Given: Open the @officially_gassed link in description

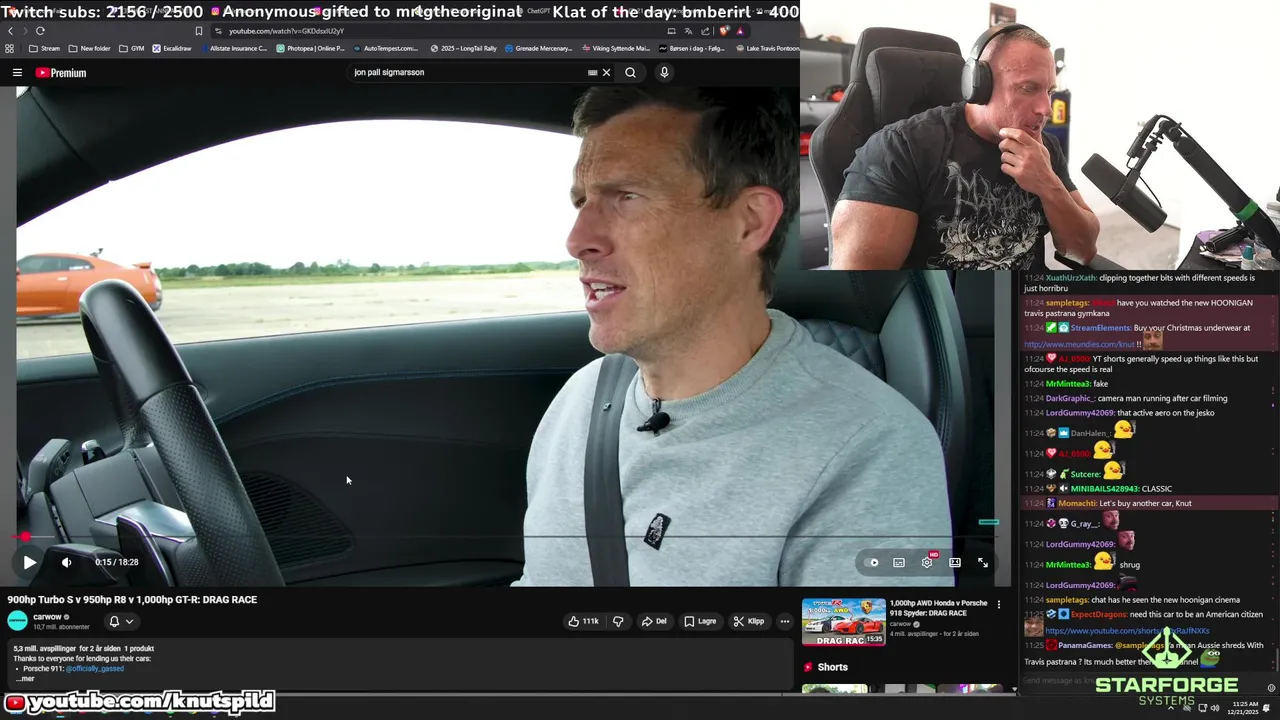Looking at the screenshot, I should click(x=95, y=668).
